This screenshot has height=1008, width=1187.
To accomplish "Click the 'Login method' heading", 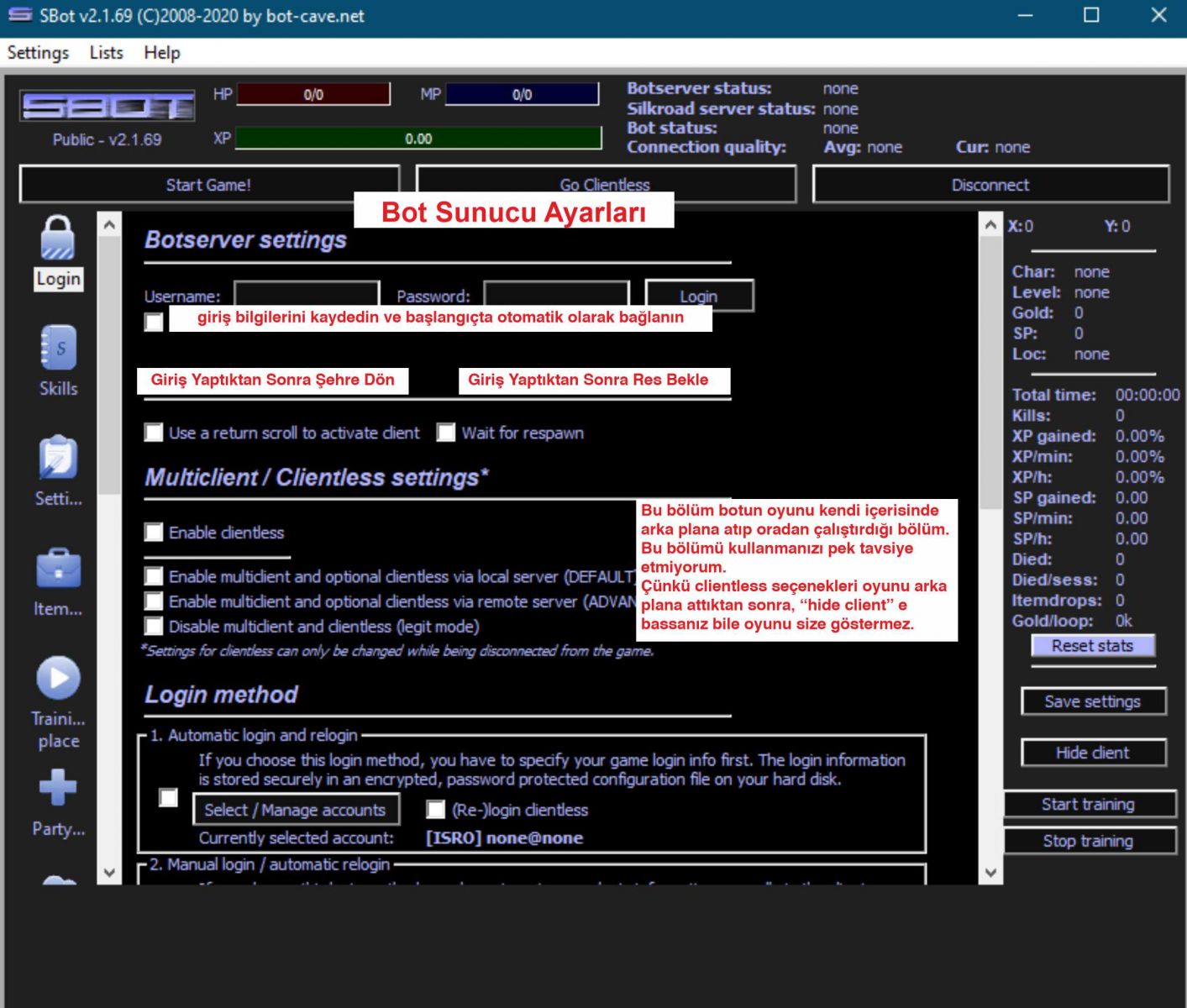I will pyautogui.click(x=221, y=695).
